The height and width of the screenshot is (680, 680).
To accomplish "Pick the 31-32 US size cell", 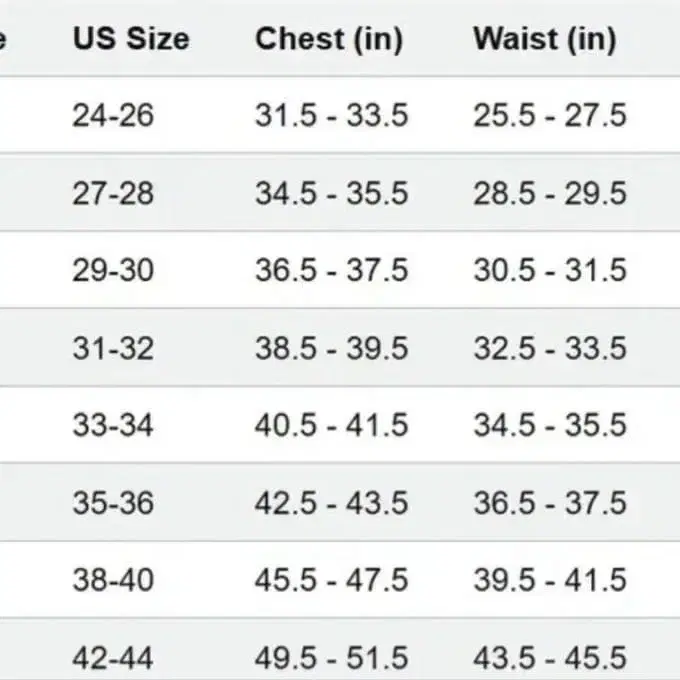I will (113, 348).
